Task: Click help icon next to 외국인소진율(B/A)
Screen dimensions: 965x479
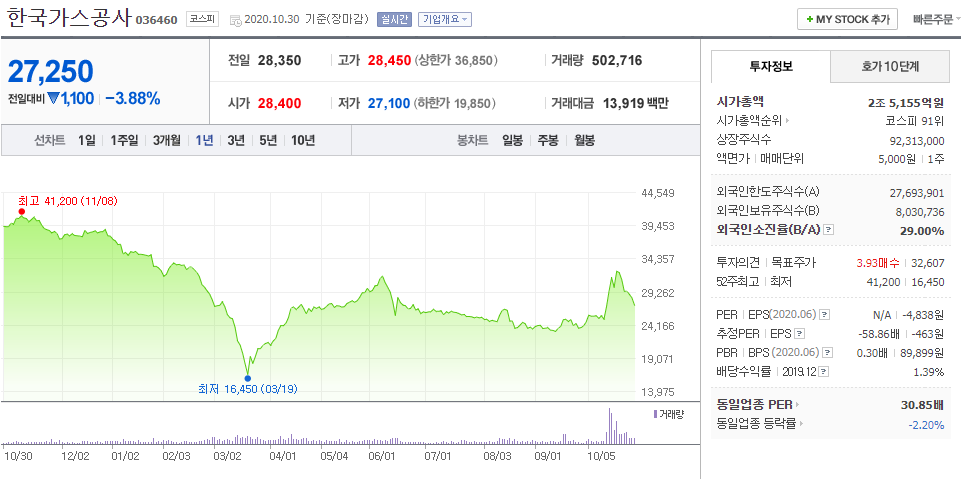Action: point(828,230)
